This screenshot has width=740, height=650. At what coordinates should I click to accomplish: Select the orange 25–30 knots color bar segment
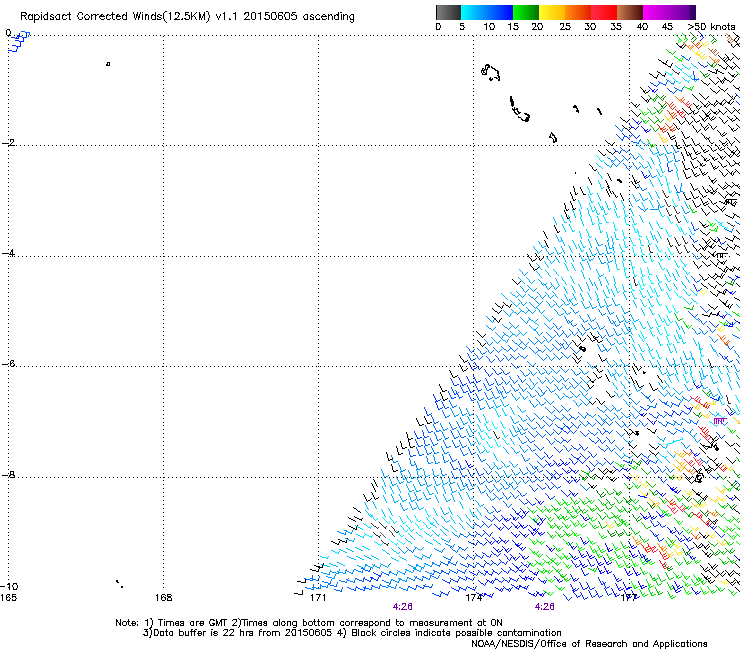click(578, 12)
